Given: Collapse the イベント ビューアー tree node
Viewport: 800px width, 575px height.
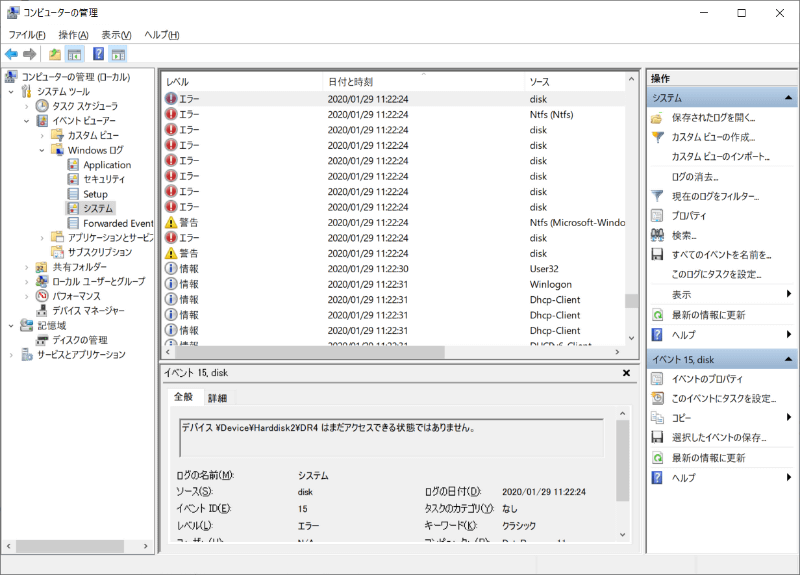Looking at the screenshot, I should click(x=27, y=121).
